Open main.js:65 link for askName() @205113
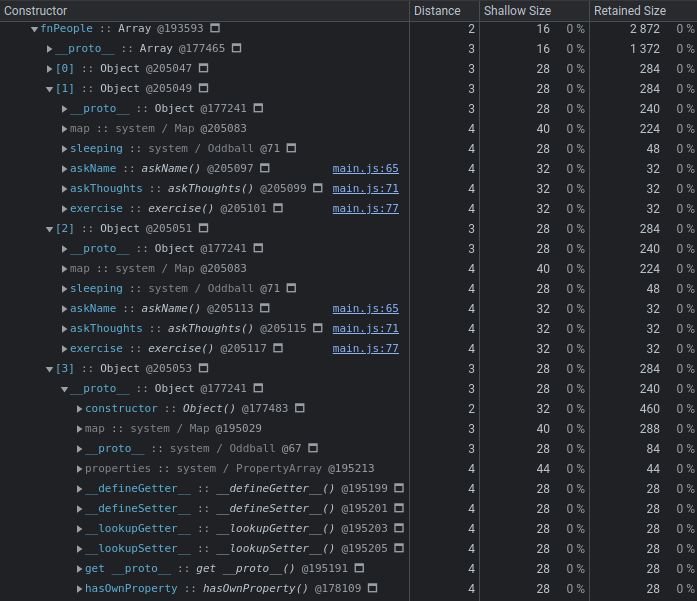 365,309
